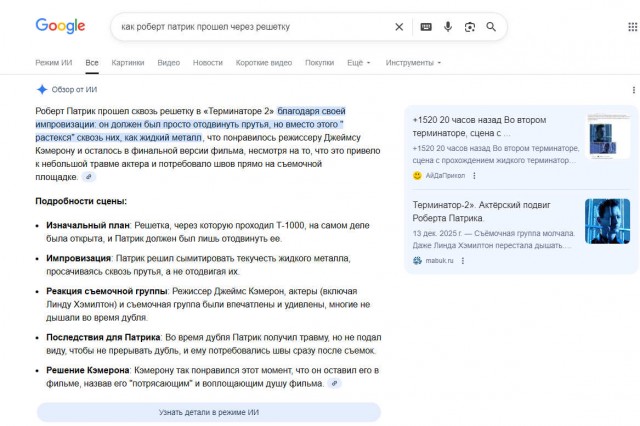
Task: Select the Все results tab
Action: (x=92, y=63)
